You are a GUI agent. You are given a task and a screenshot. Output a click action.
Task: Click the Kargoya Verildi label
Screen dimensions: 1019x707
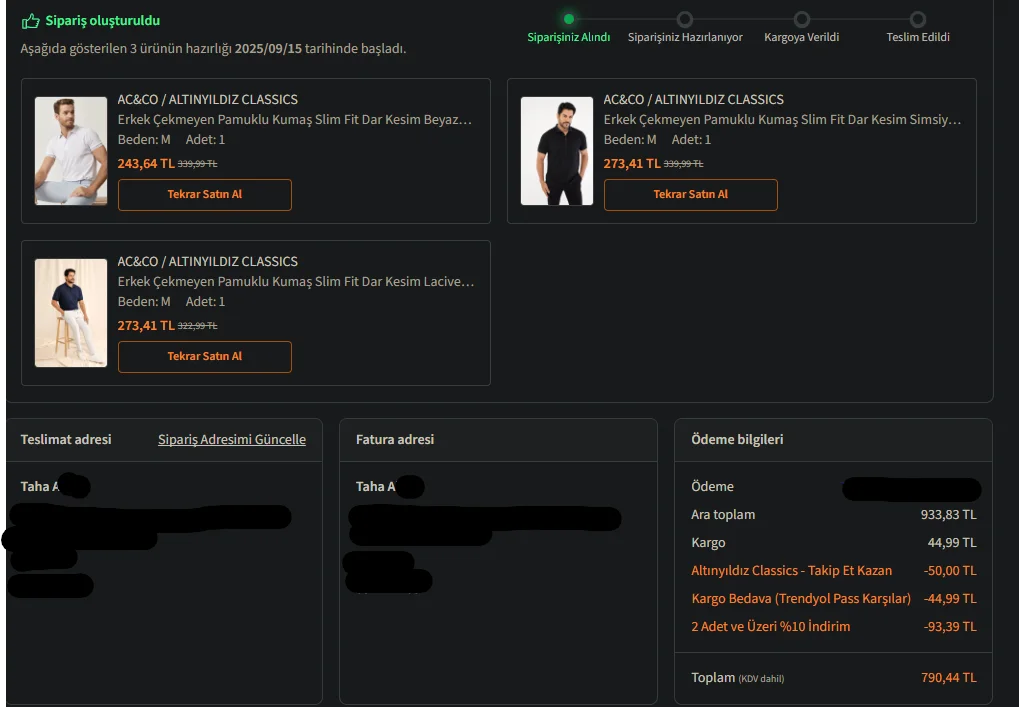click(801, 37)
